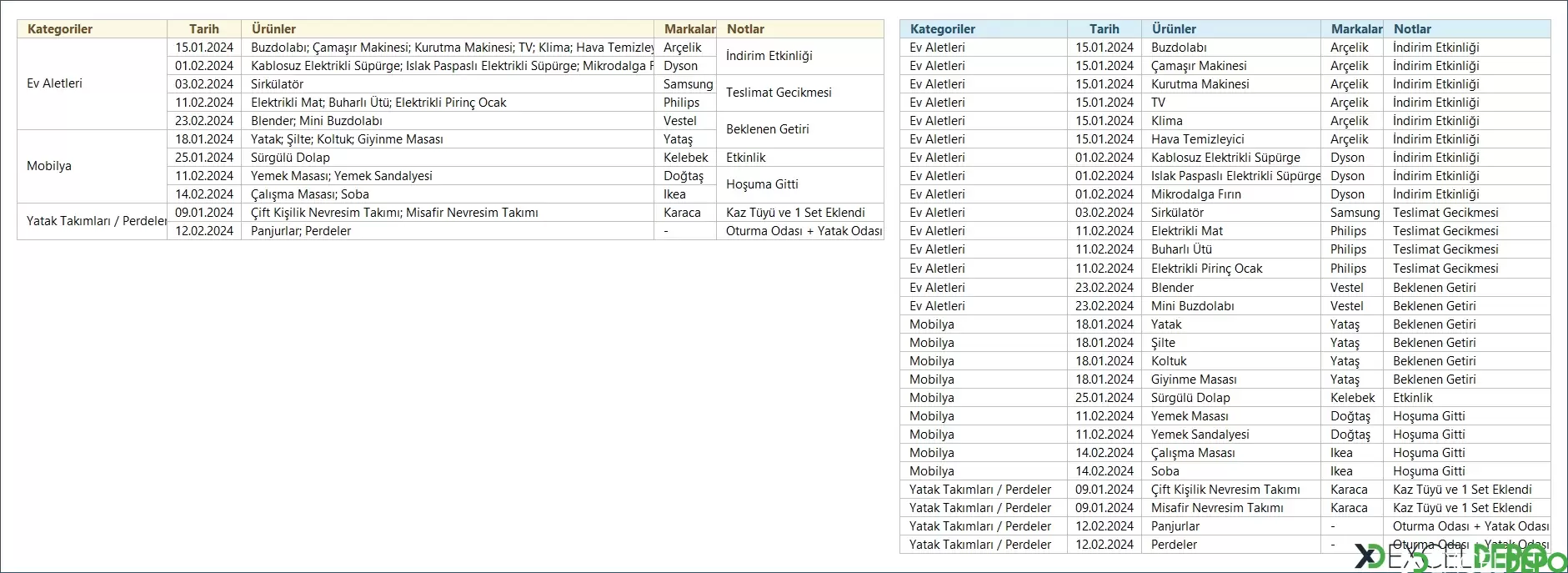Click the Tarih header in the right table

pos(1105,29)
